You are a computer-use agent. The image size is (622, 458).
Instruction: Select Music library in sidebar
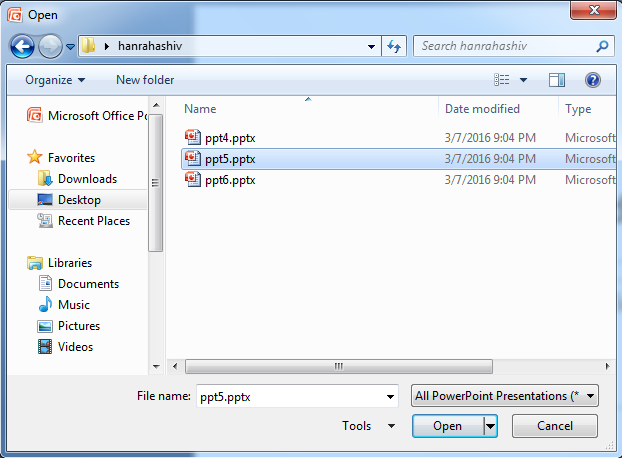(73, 305)
